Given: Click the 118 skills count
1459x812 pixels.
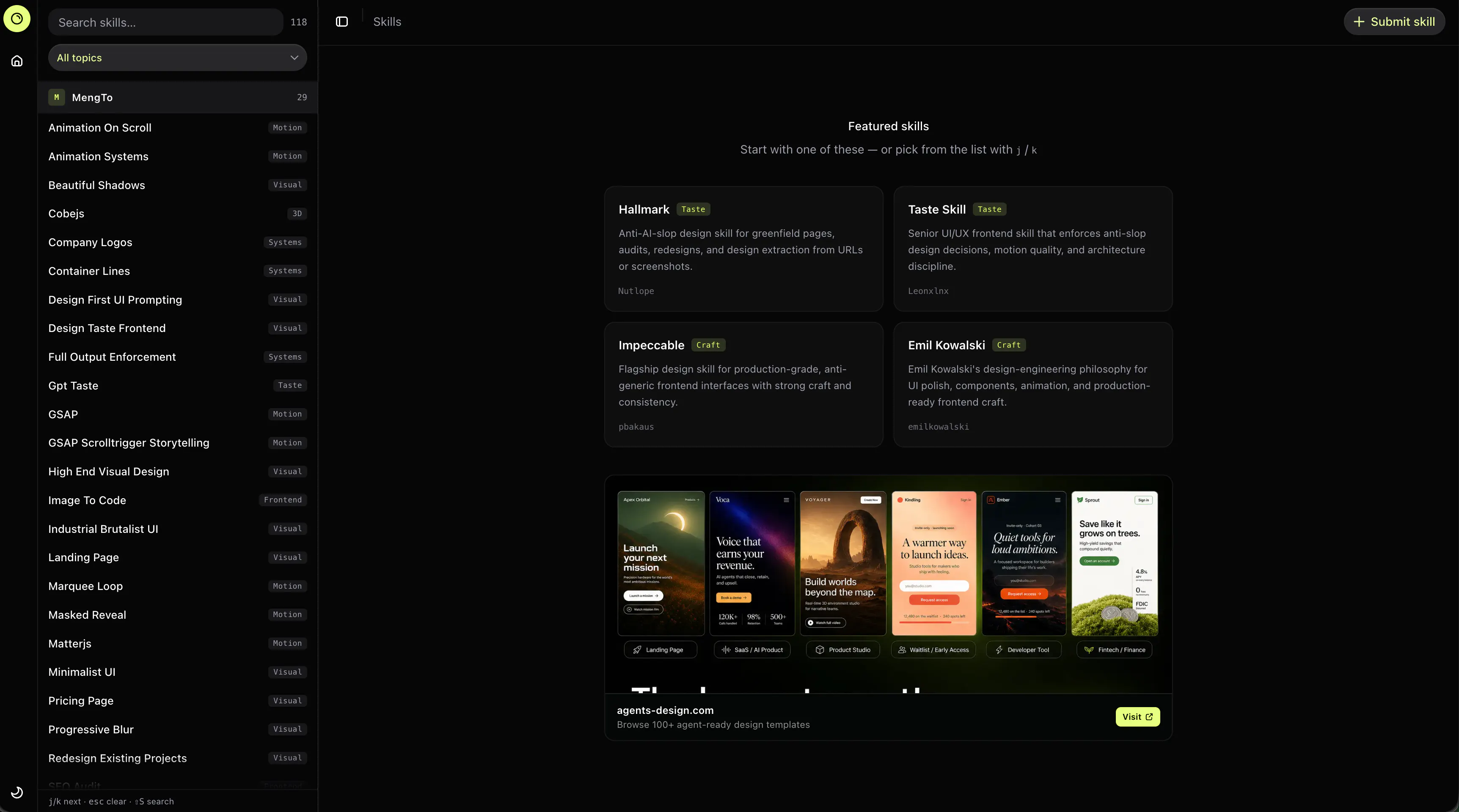Looking at the screenshot, I should pos(298,22).
